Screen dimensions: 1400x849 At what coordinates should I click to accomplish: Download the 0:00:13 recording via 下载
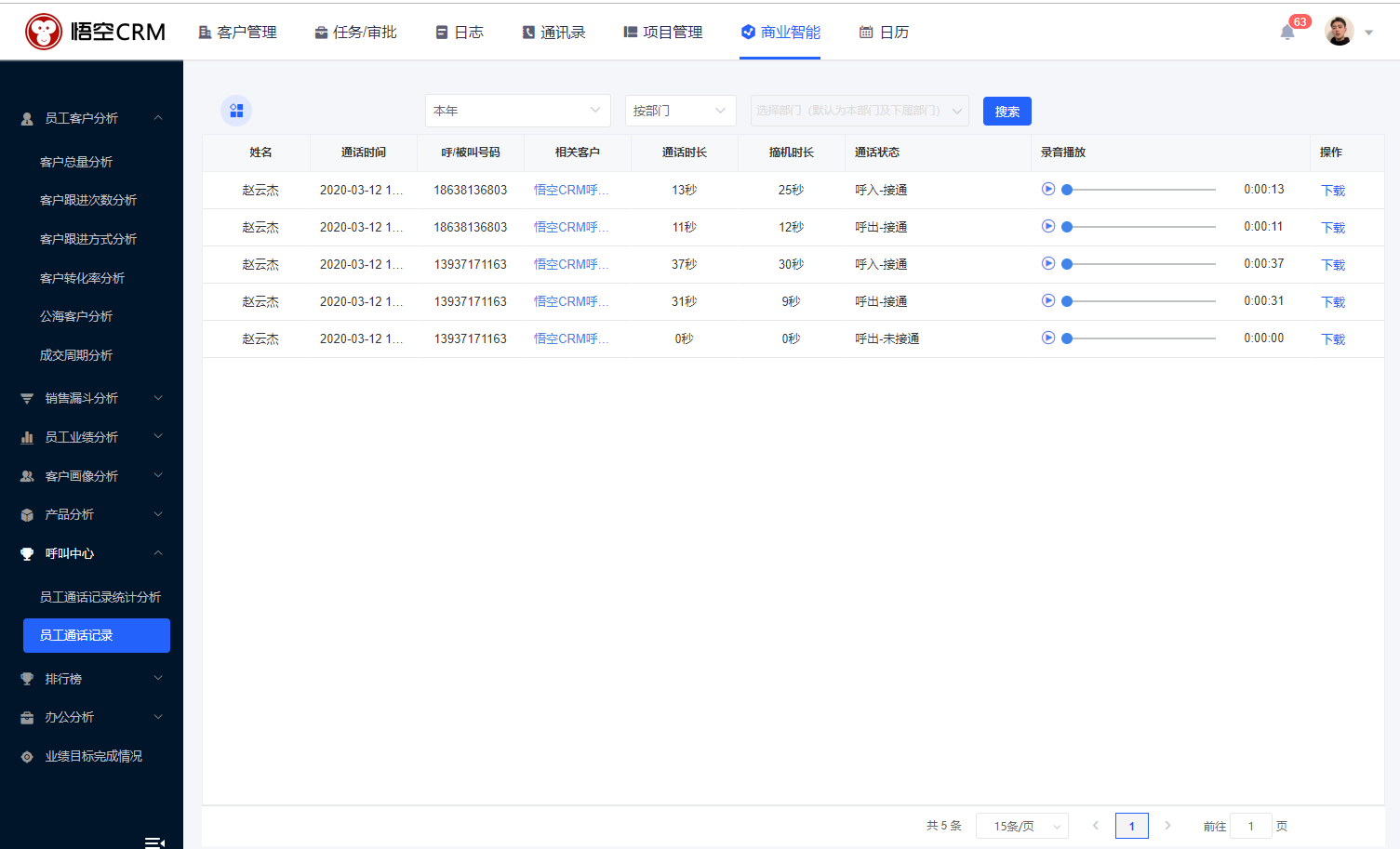coord(1333,191)
